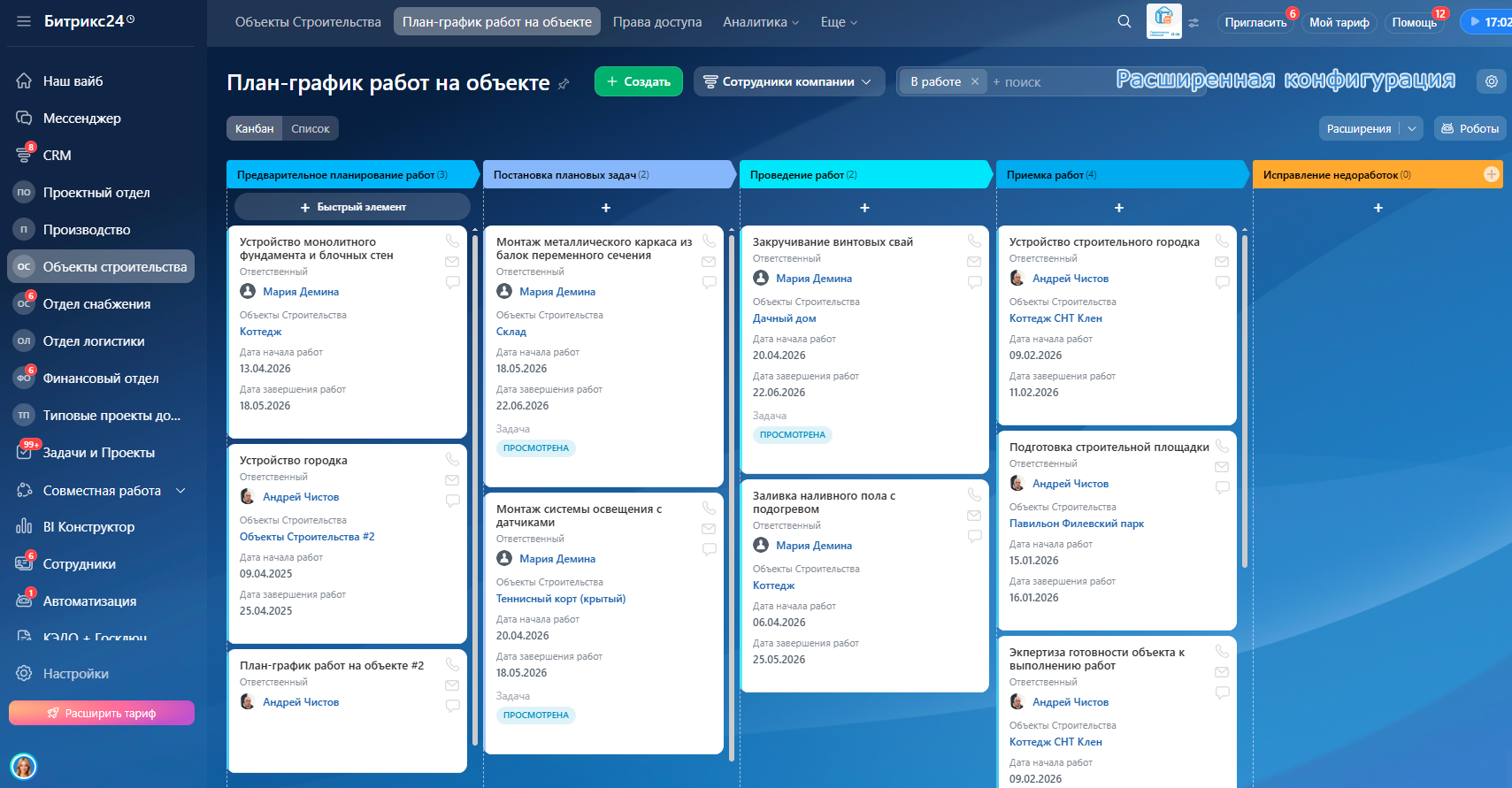Click chat icon on Закручивание винтовых свай card
Viewport: 1512px width, 788px height.
tap(975, 283)
